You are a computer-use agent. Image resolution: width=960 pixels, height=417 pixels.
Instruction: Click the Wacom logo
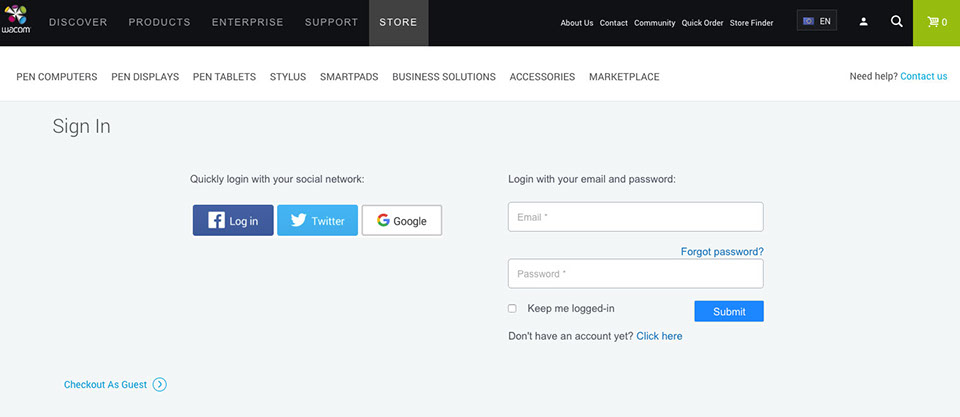(x=16, y=20)
